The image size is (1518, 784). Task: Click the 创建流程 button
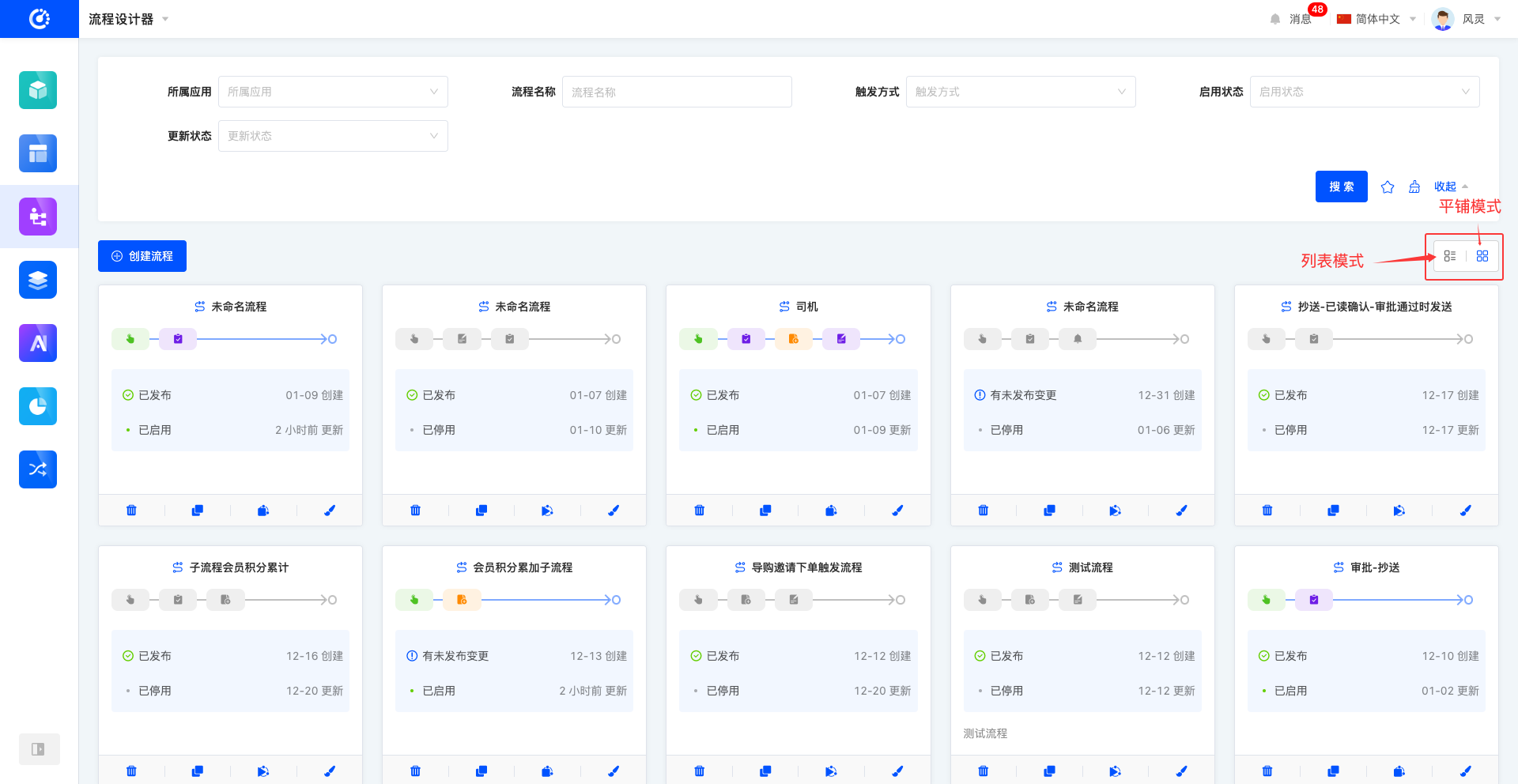pyautogui.click(x=142, y=256)
